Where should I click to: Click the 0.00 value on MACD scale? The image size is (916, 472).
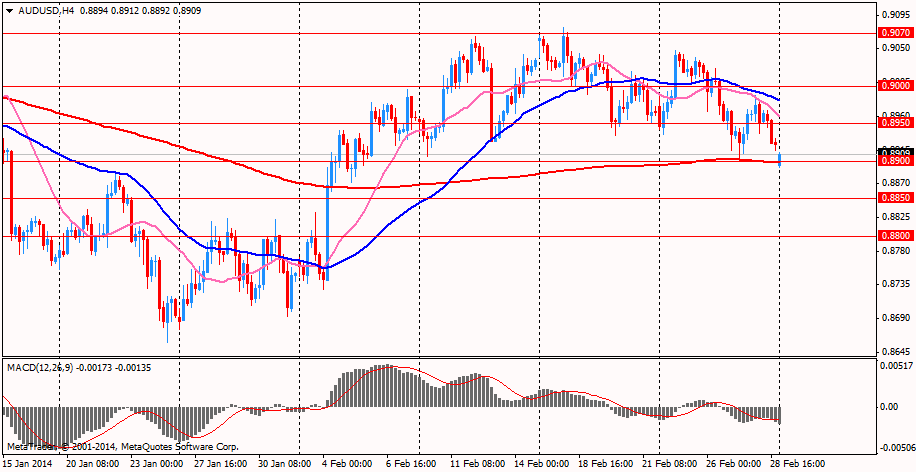tap(891, 407)
